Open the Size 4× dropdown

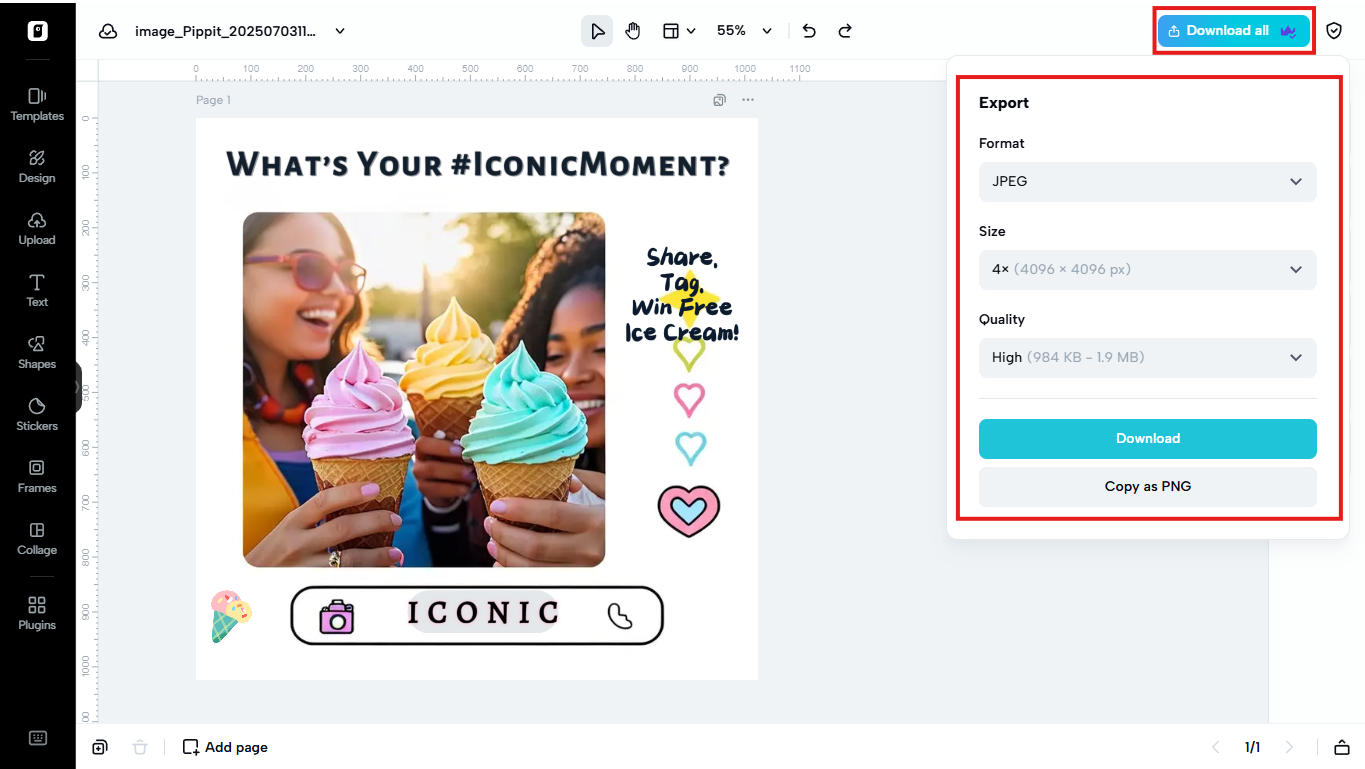pos(1148,270)
